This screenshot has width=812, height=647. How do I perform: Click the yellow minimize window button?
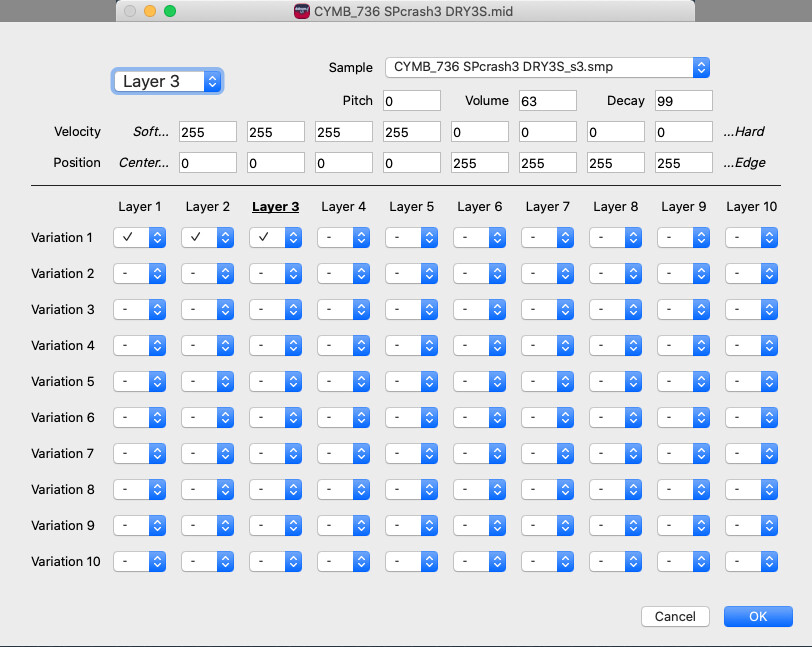pos(150,11)
